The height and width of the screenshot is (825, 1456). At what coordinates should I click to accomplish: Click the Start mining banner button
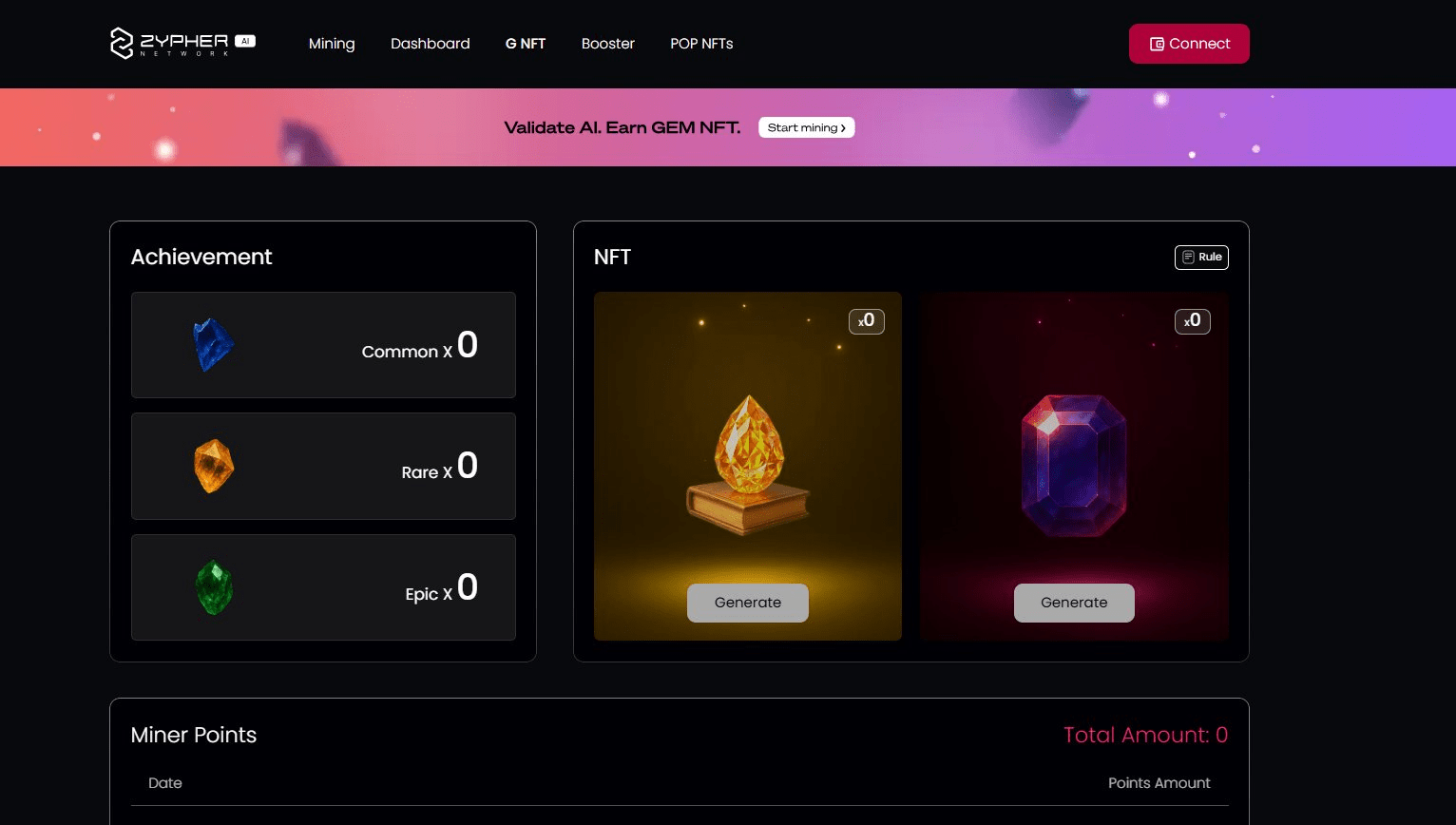point(807,127)
